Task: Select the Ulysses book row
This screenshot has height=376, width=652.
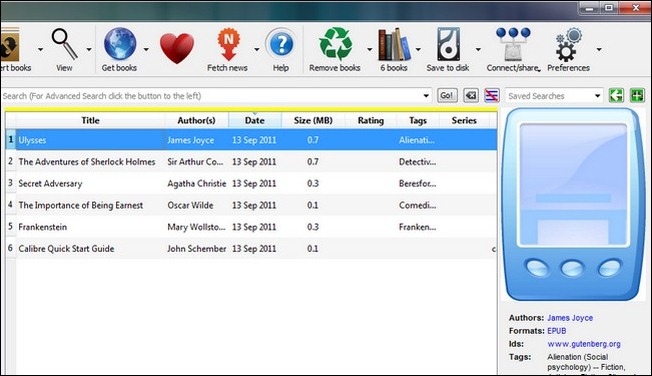Action: (251, 140)
